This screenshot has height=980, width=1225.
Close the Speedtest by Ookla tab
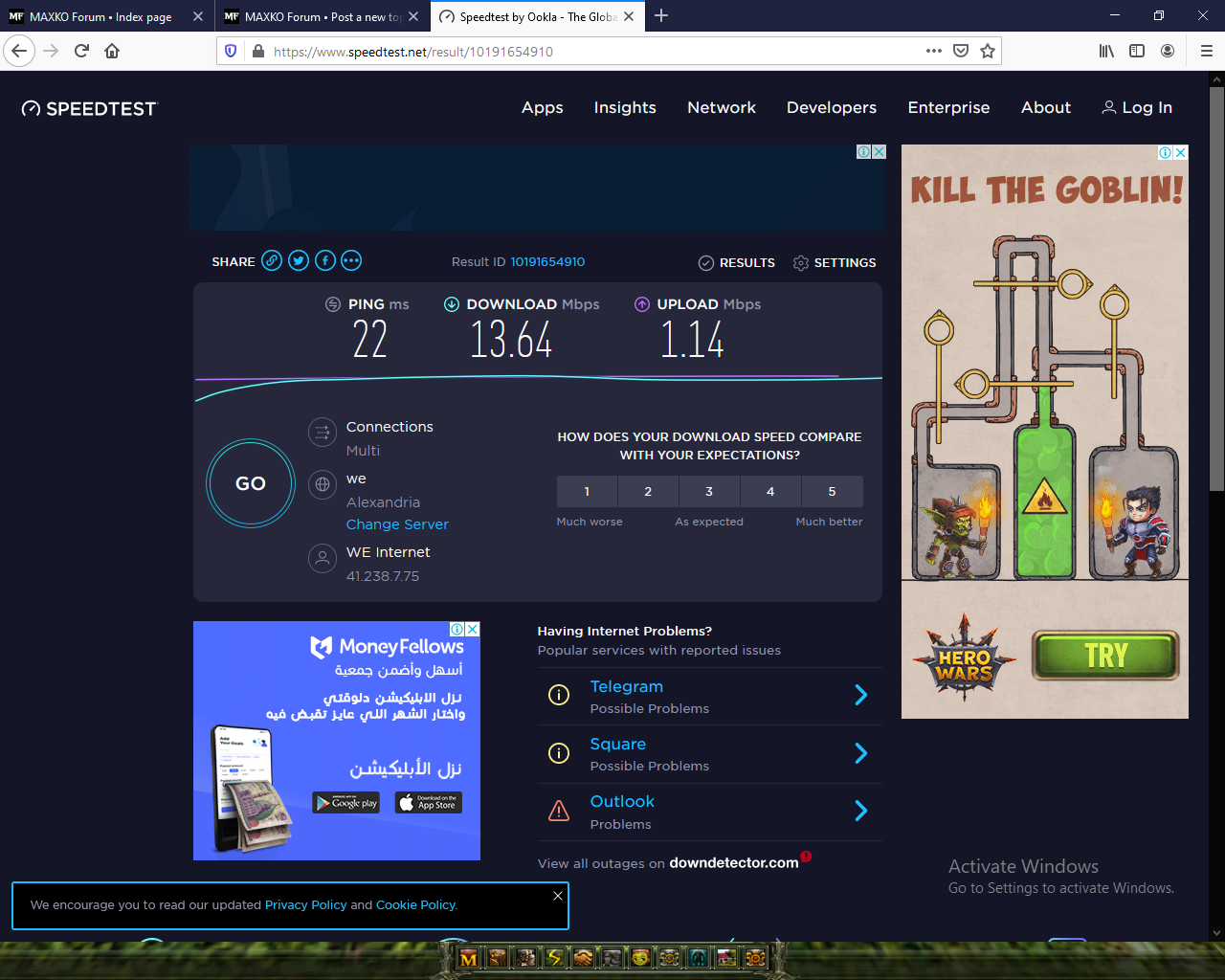click(x=629, y=16)
